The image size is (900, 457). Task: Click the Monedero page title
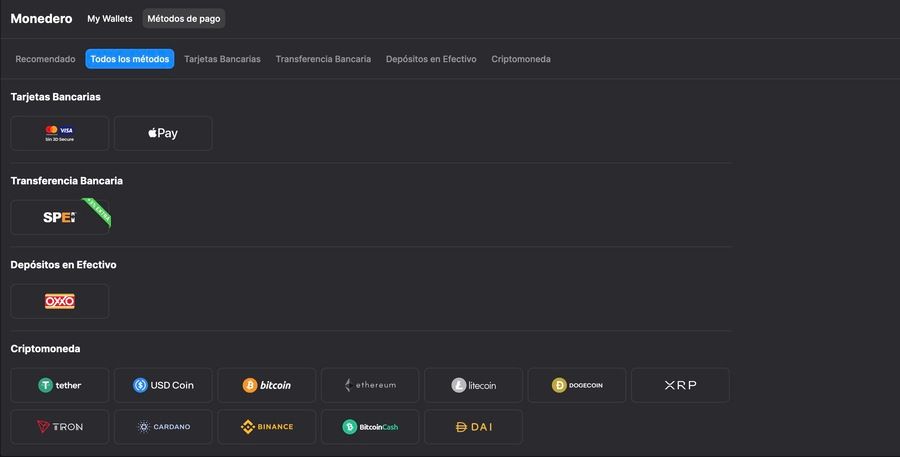coord(41,18)
